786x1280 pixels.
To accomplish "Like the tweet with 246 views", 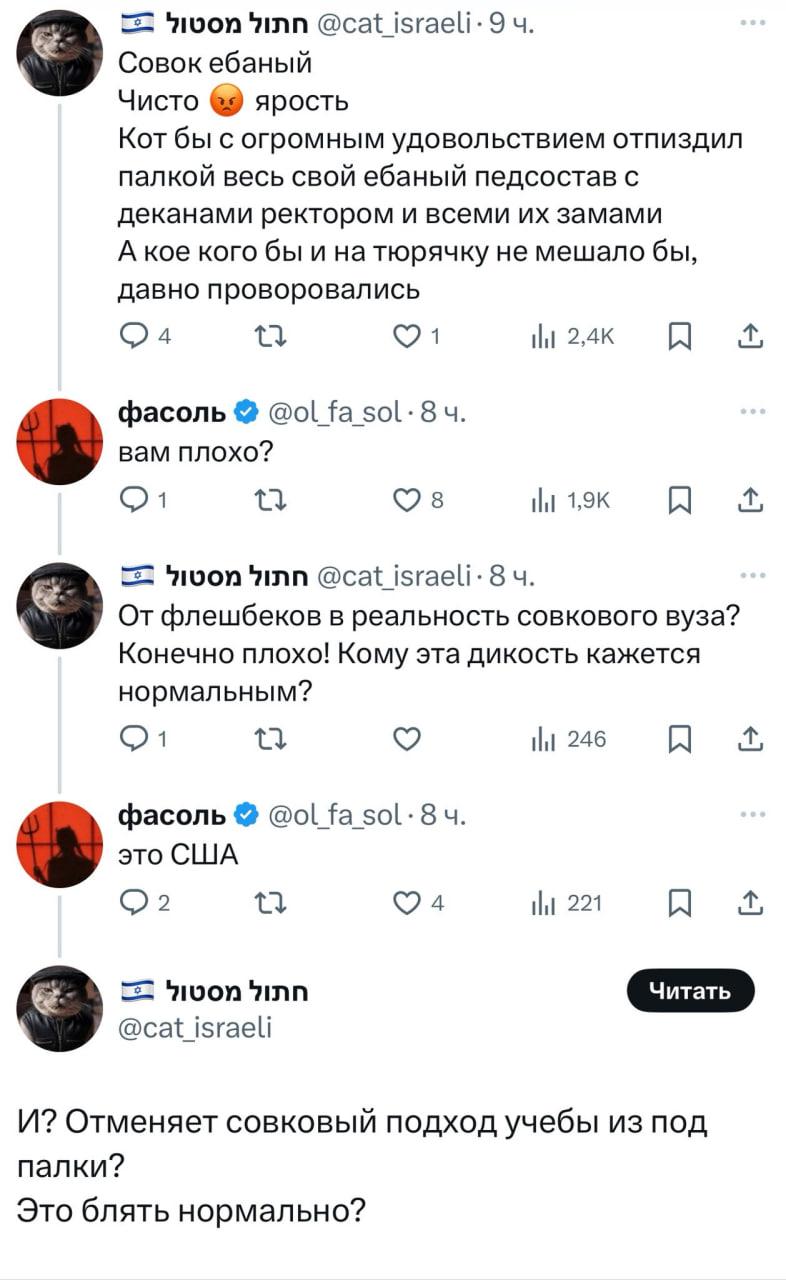I will click(403, 739).
